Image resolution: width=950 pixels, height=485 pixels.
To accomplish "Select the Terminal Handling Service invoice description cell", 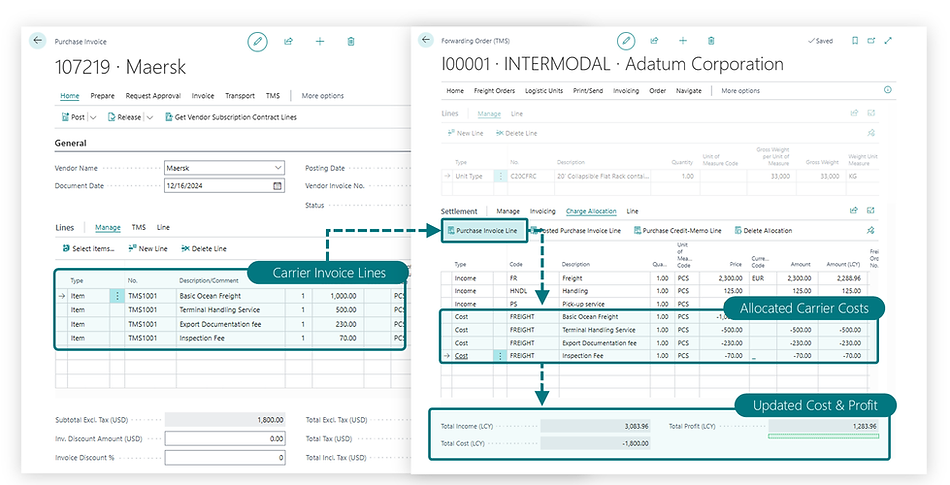I will point(230,310).
